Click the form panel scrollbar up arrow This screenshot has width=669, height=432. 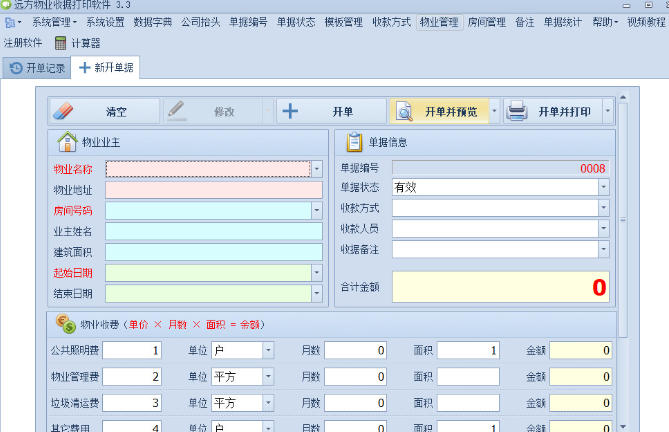click(622, 98)
